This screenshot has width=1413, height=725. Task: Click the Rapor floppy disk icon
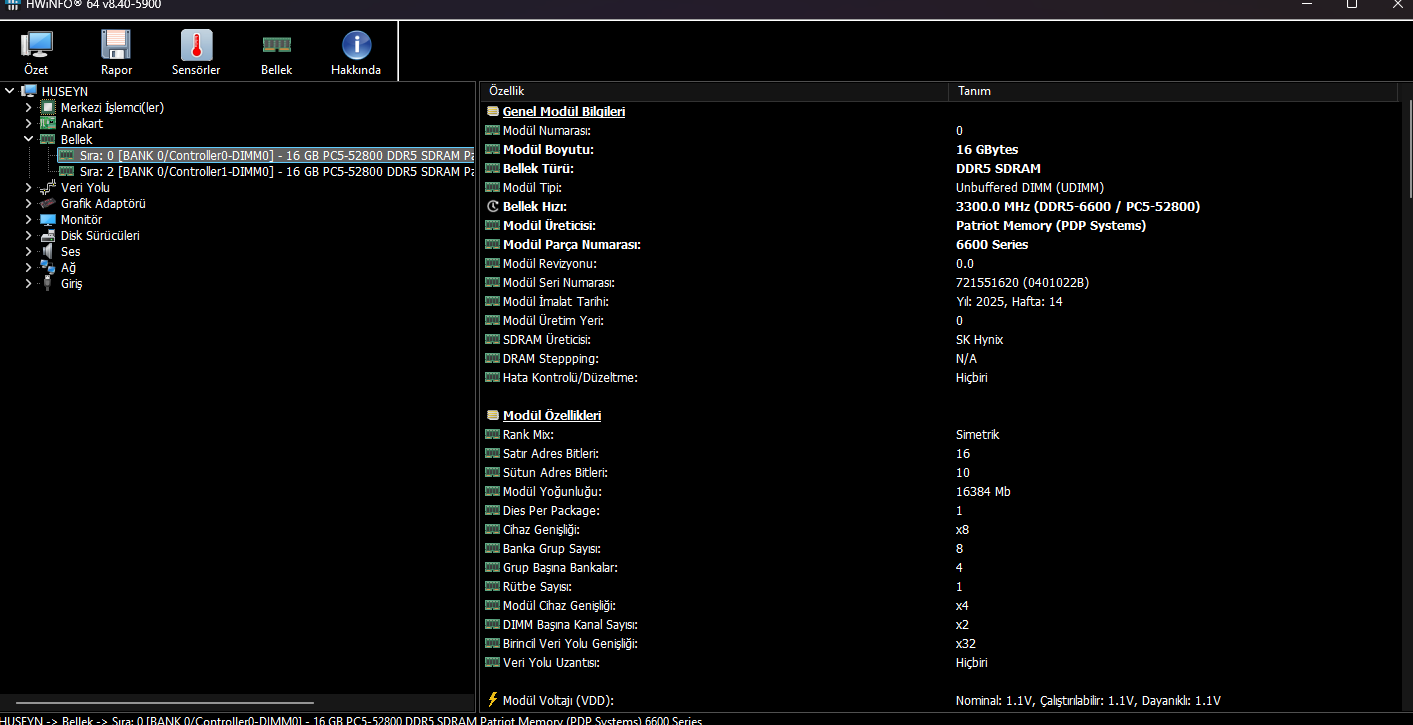(x=116, y=45)
